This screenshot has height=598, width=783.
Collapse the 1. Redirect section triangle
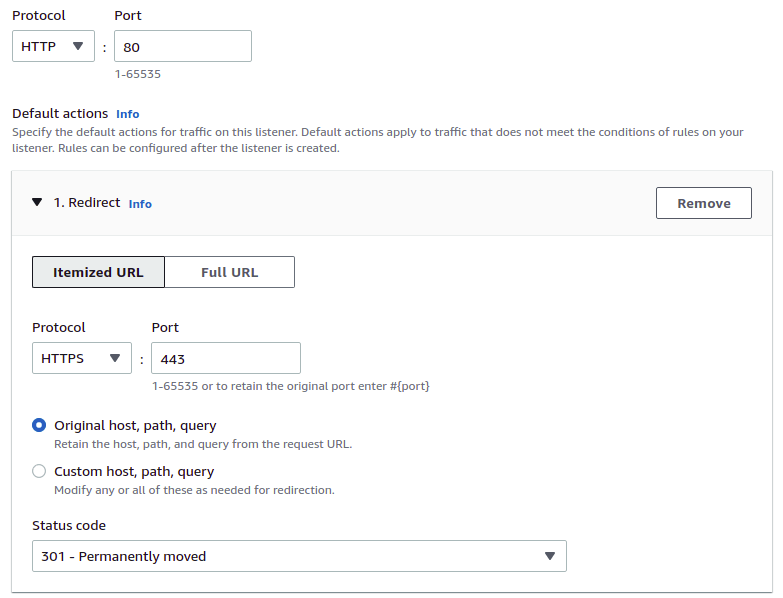(x=37, y=202)
